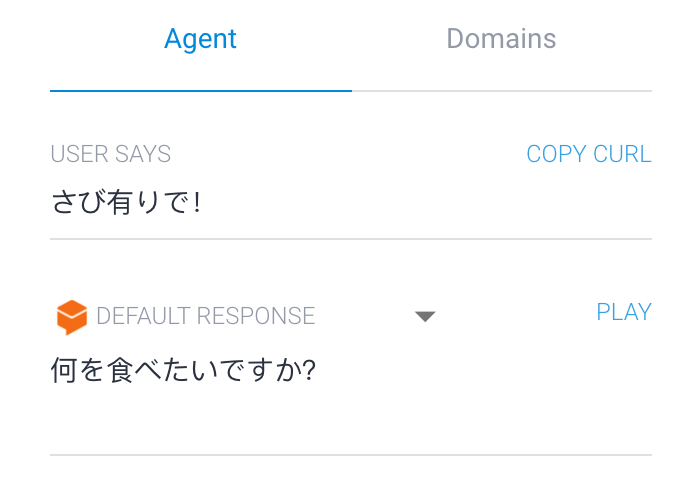Viewport: 688px width, 484px height.
Task: Click the kanji 何 starting the response
Action: click(64, 370)
